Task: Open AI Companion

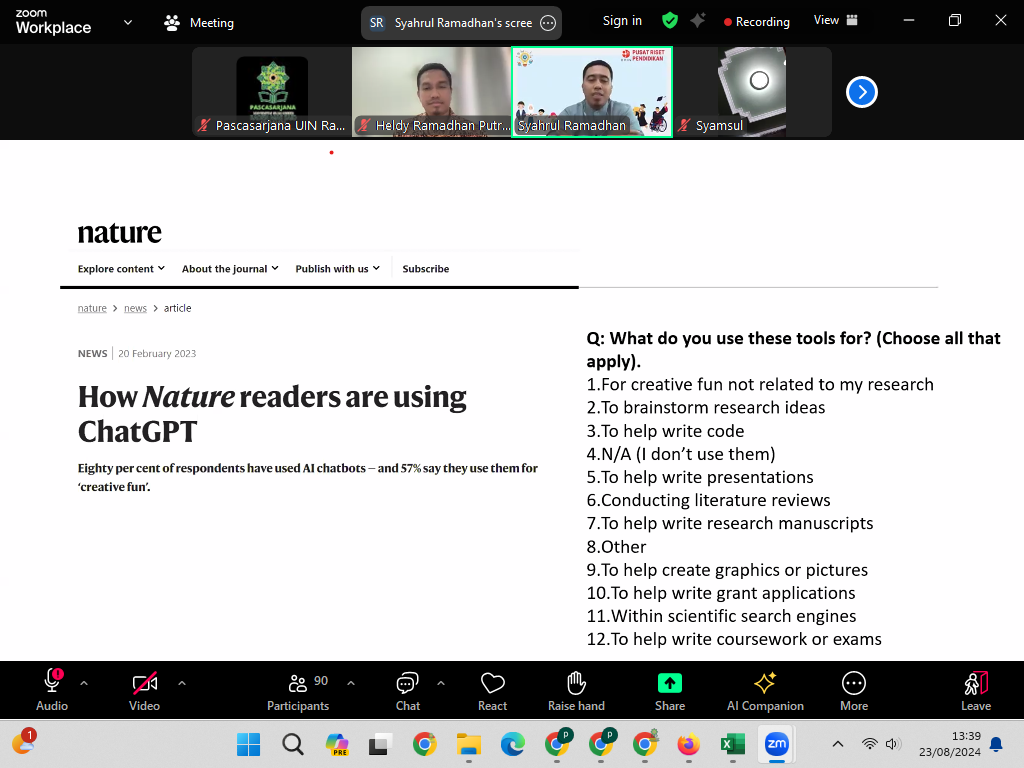Action: click(765, 690)
